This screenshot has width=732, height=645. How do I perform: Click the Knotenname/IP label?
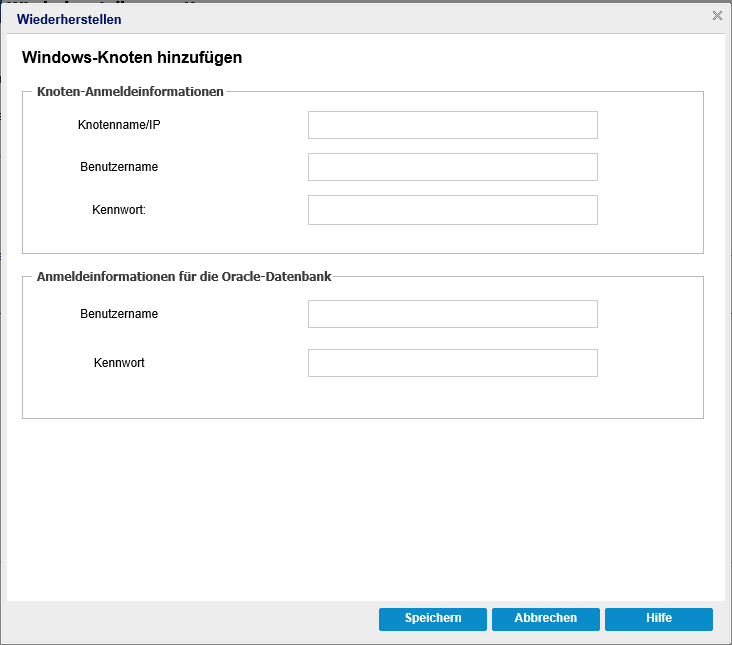tap(119, 125)
